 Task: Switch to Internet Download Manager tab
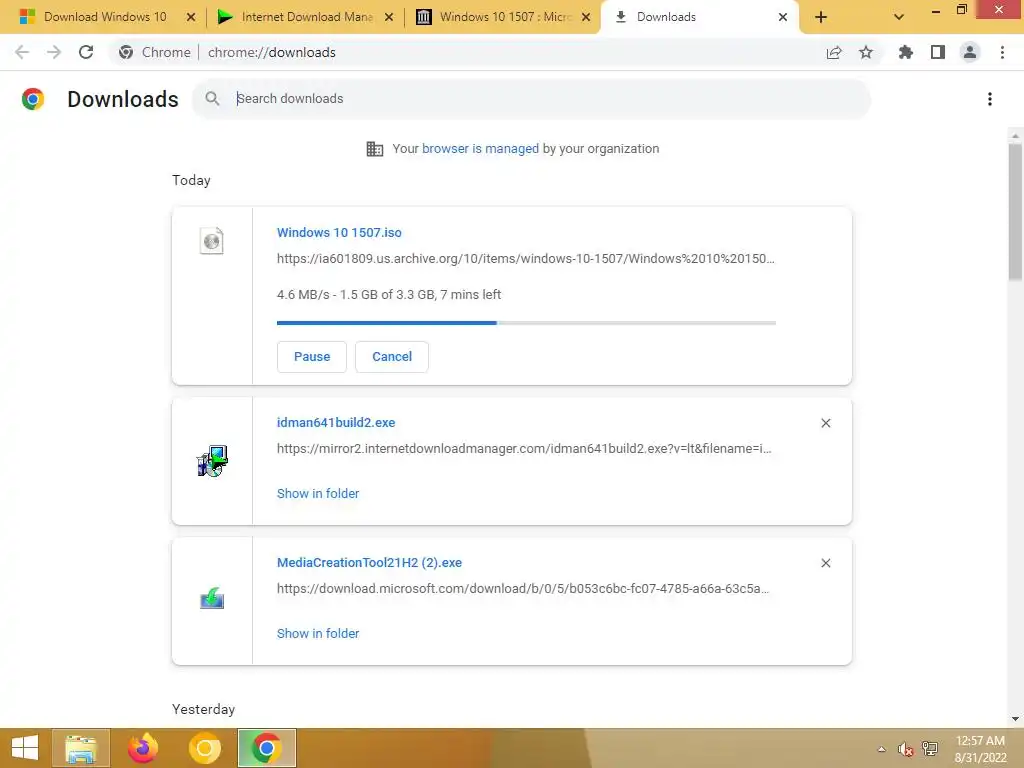click(x=306, y=17)
